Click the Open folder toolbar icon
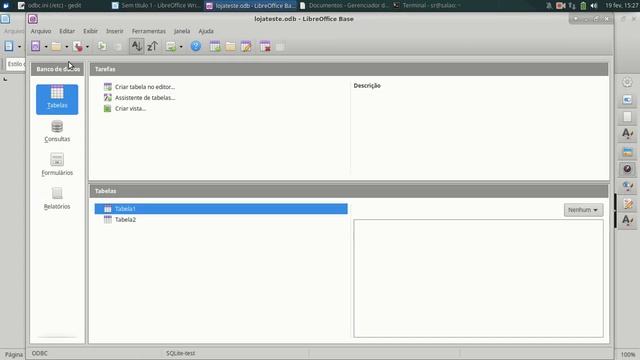 56,47
